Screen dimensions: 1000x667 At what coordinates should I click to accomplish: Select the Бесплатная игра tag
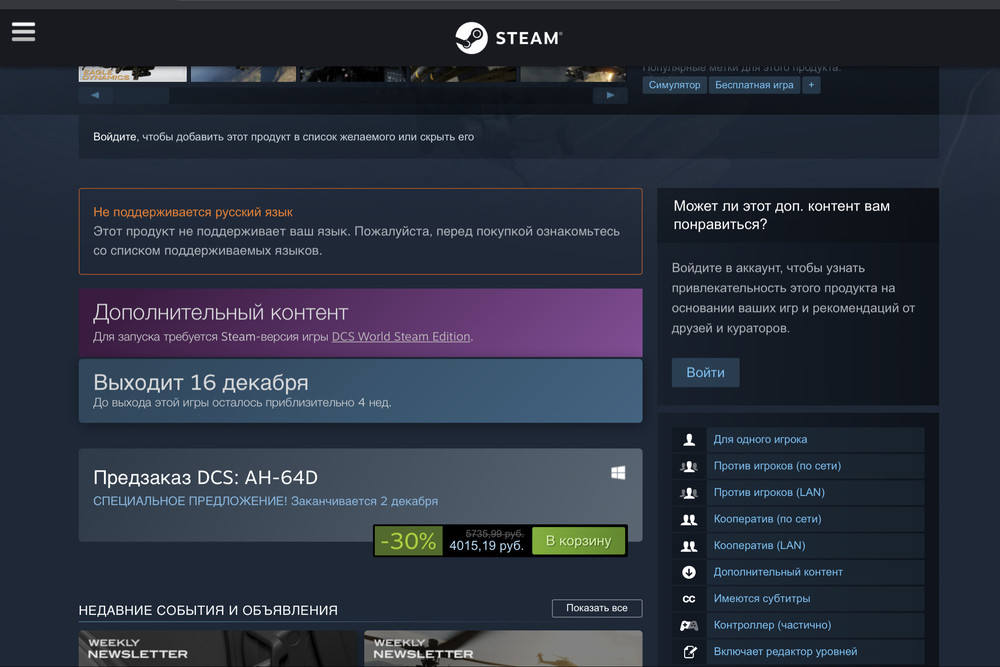[x=754, y=85]
